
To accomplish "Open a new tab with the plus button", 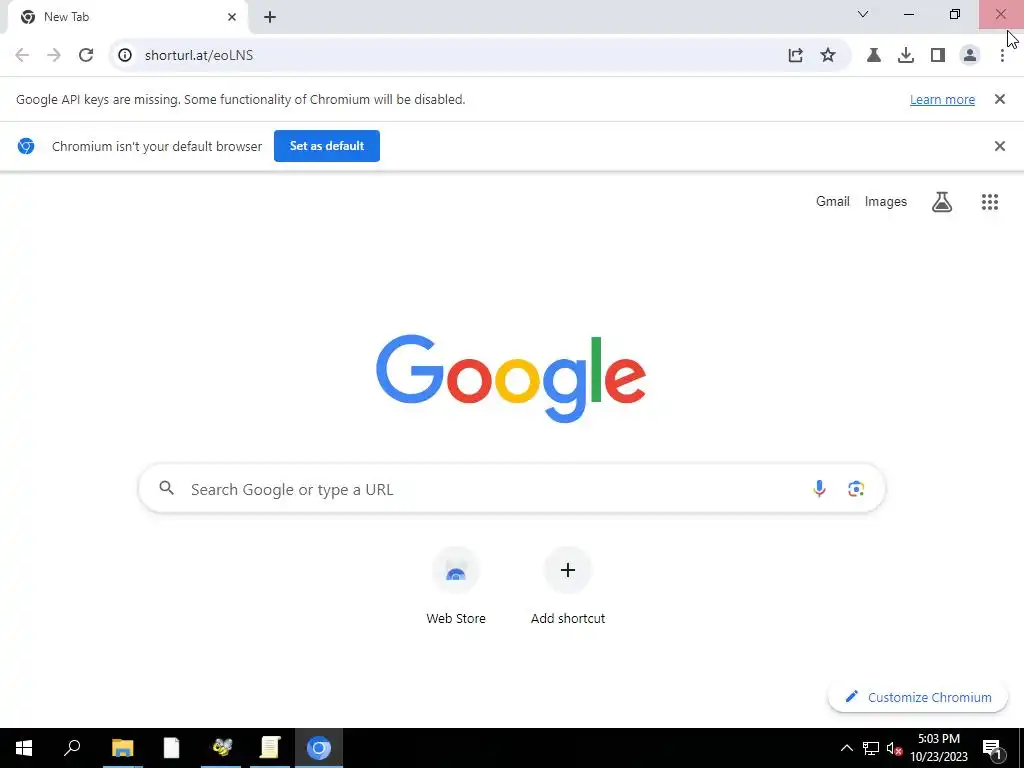I will 270,18.
